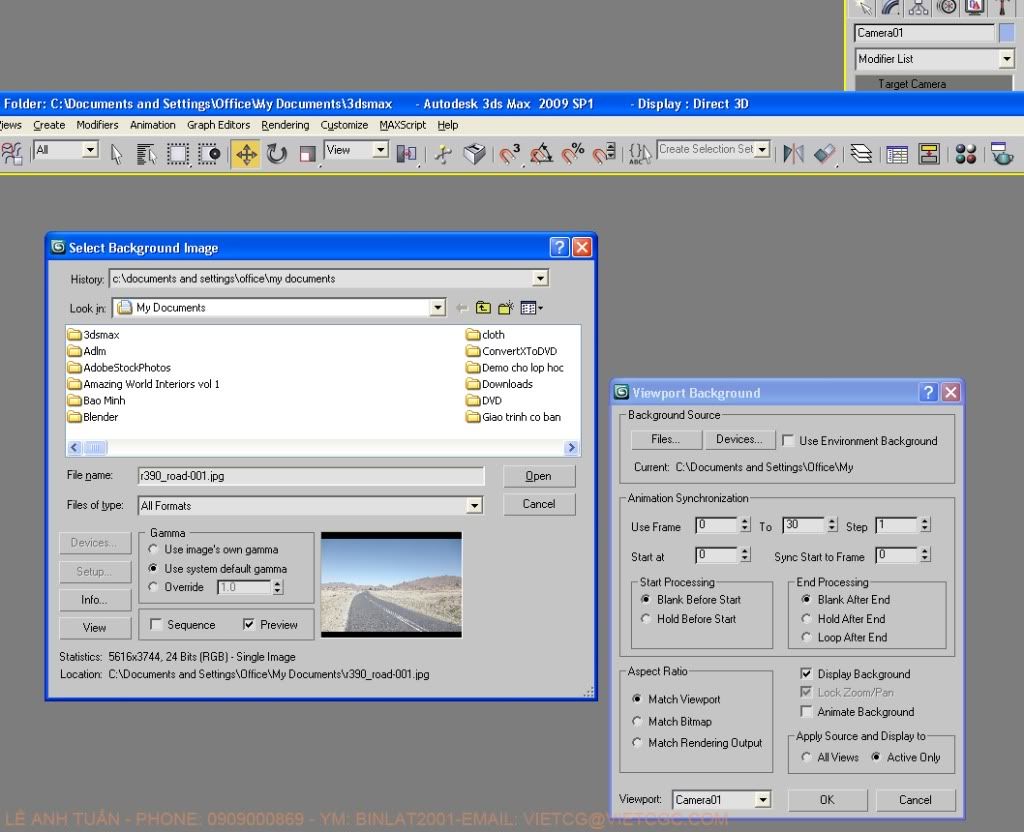Activate Select and Rotate tool
This screenshot has height=832, width=1024.
click(x=277, y=154)
